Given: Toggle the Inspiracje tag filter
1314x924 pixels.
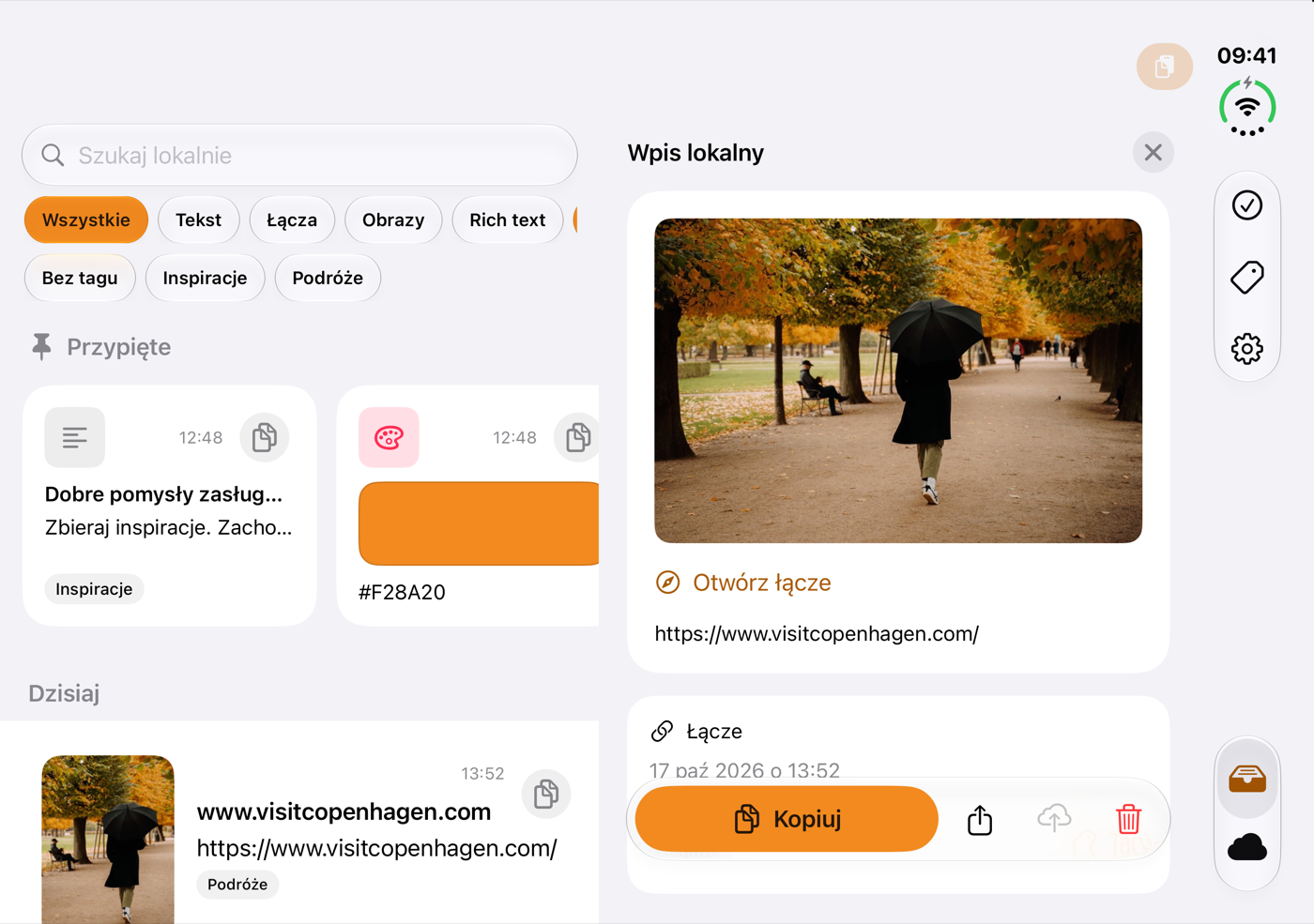Looking at the screenshot, I should point(205,278).
